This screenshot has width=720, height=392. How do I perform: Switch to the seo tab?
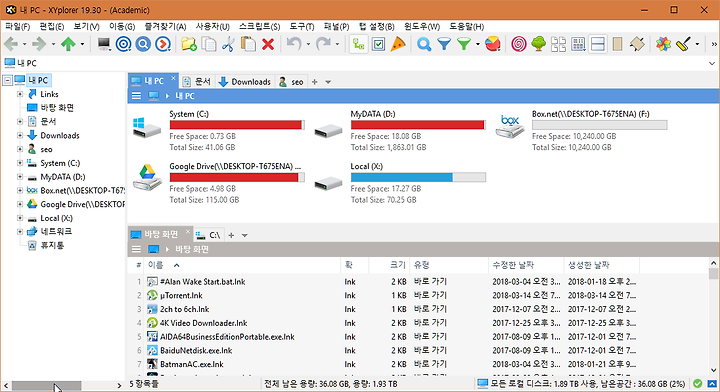pyautogui.click(x=292, y=82)
